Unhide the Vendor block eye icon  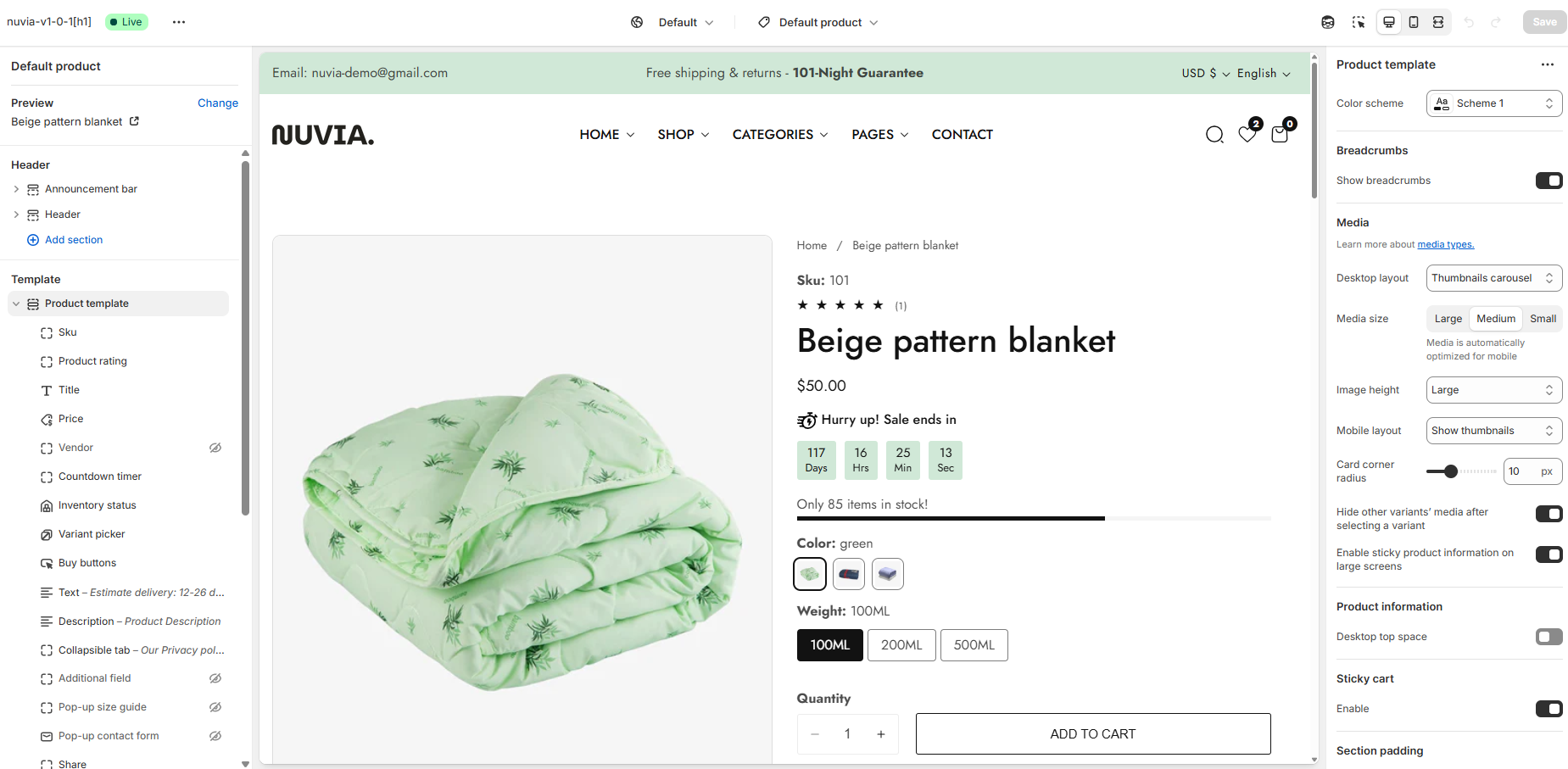tap(215, 448)
